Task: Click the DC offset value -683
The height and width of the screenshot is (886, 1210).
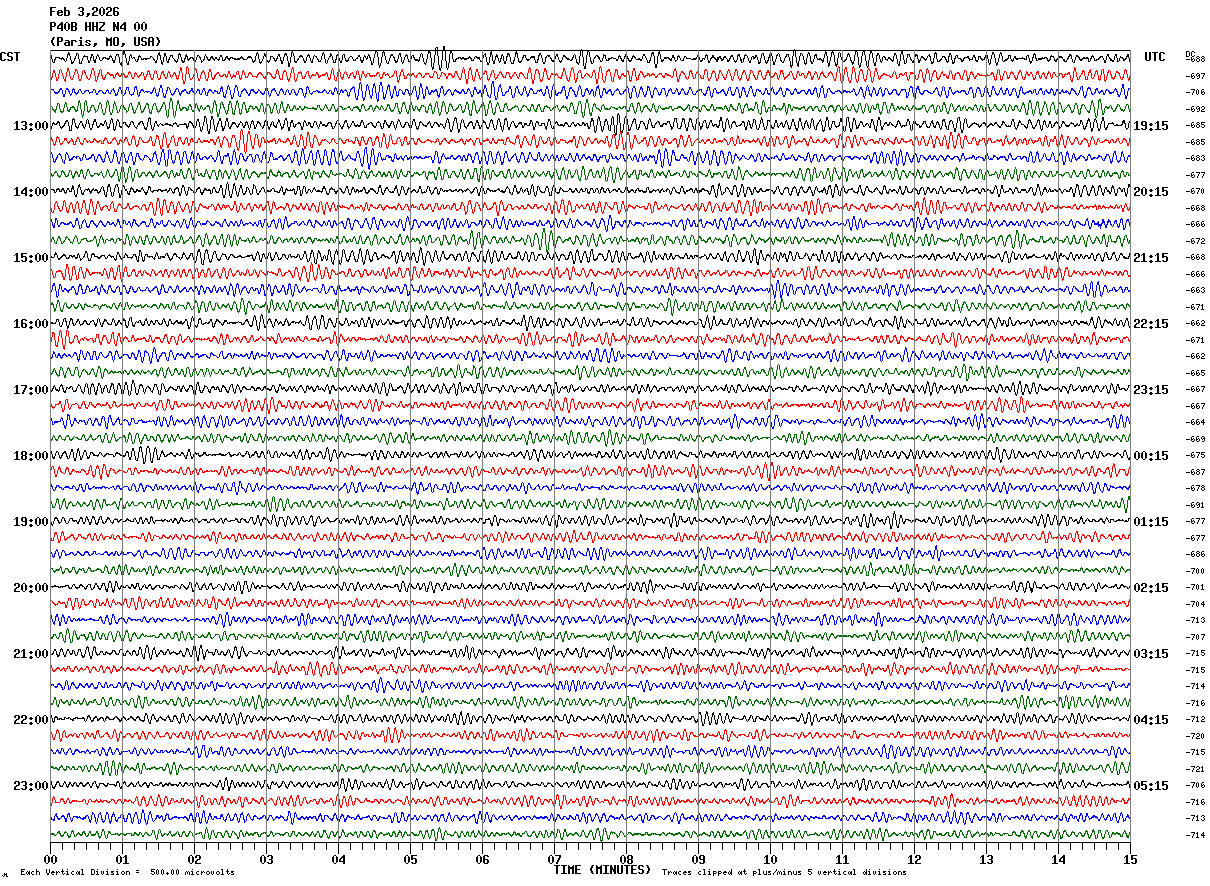Action: click(1195, 158)
